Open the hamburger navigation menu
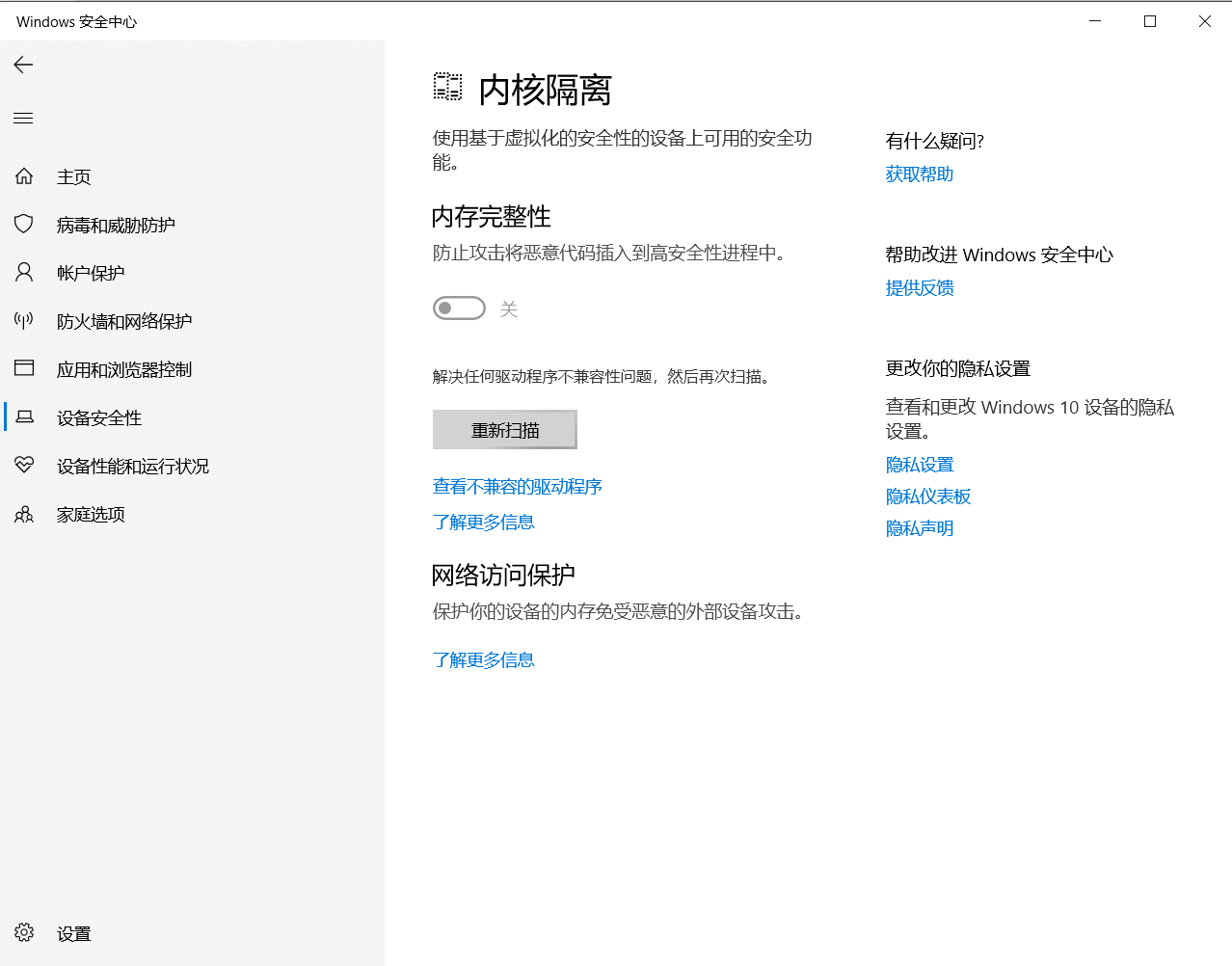The width and height of the screenshot is (1232, 966). pos(23,118)
